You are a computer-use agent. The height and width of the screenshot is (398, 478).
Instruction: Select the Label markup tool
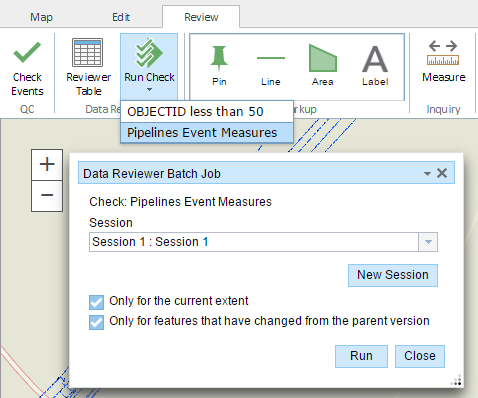pyautogui.click(x=375, y=59)
